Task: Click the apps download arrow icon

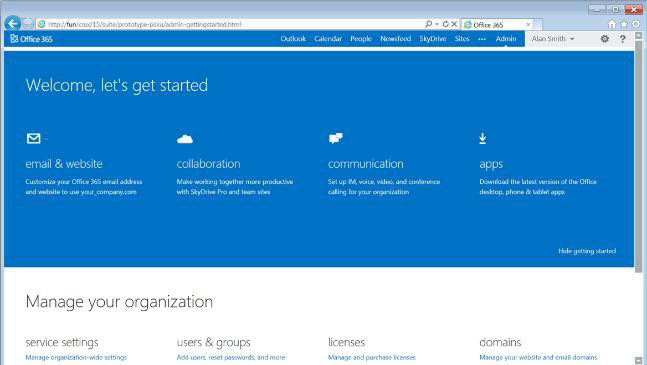Action: 483,139
